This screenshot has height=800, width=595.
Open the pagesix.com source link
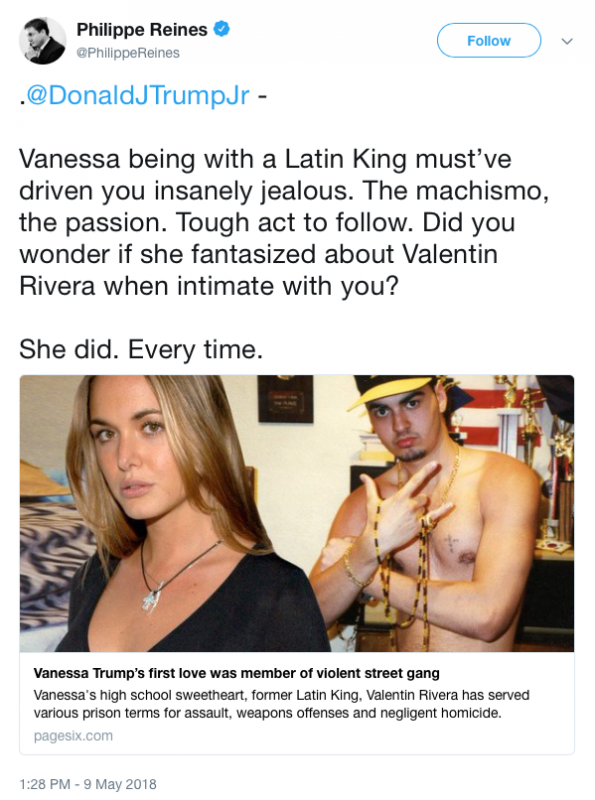point(73,736)
